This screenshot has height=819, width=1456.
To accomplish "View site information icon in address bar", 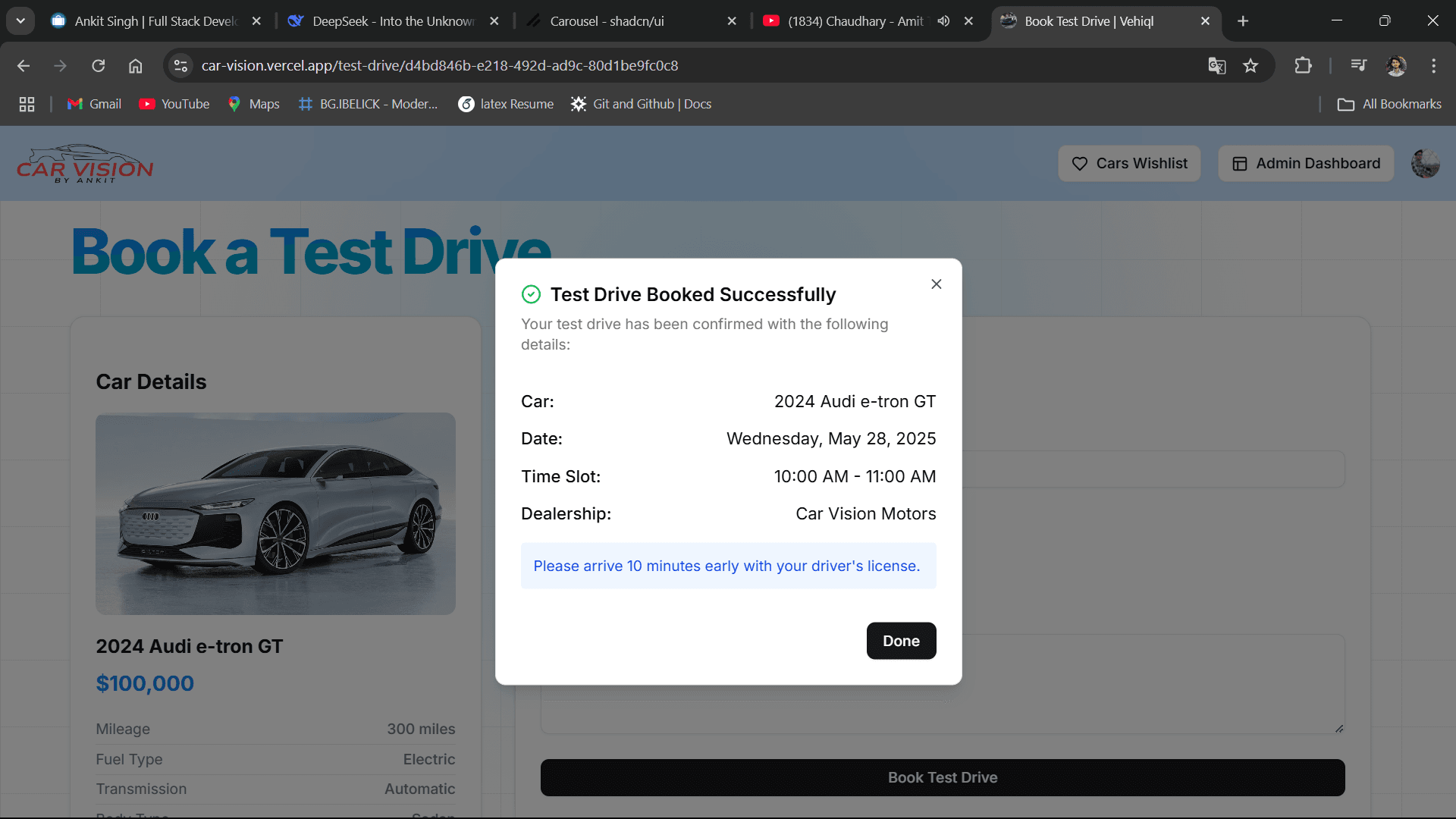I will click(180, 66).
